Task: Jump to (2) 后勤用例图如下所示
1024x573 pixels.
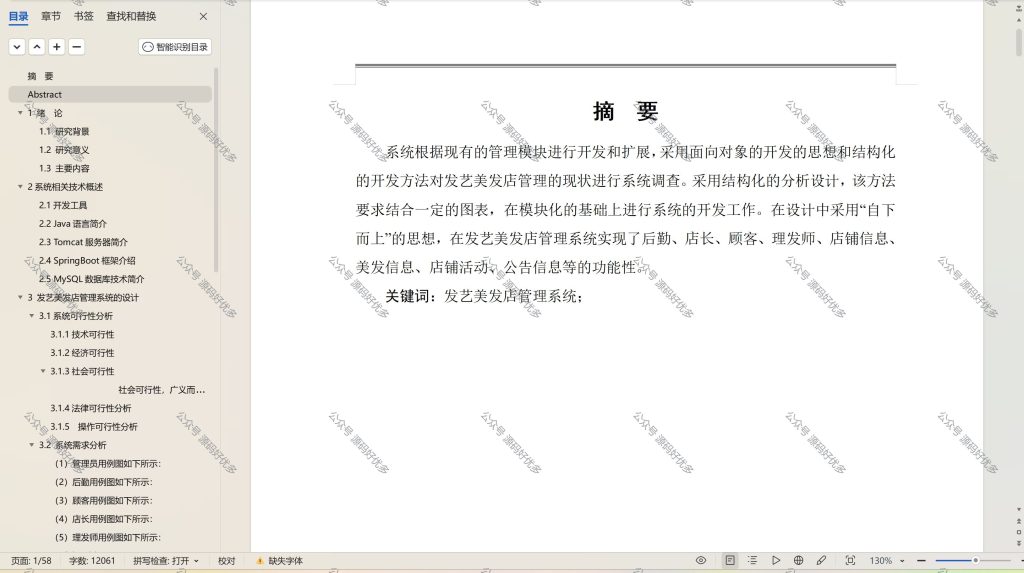Action: tap(104, 482)
